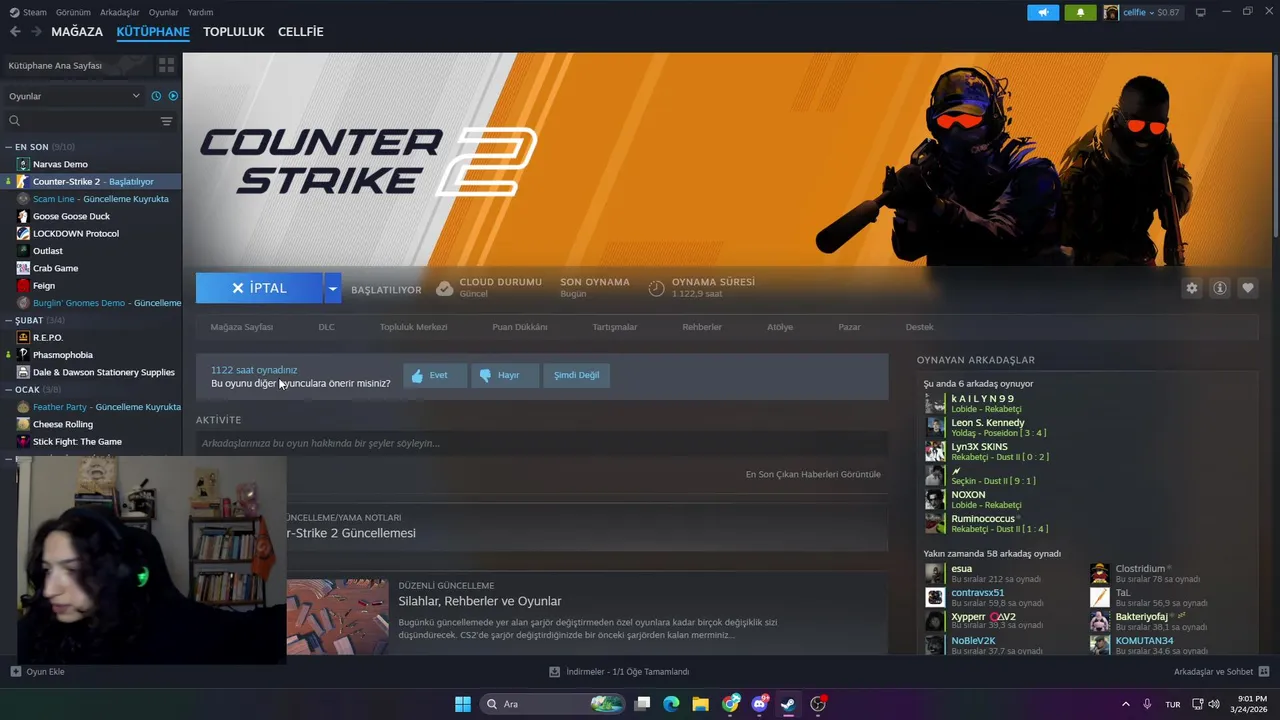Open the İndirmeler downloads status

click(620, 672)
